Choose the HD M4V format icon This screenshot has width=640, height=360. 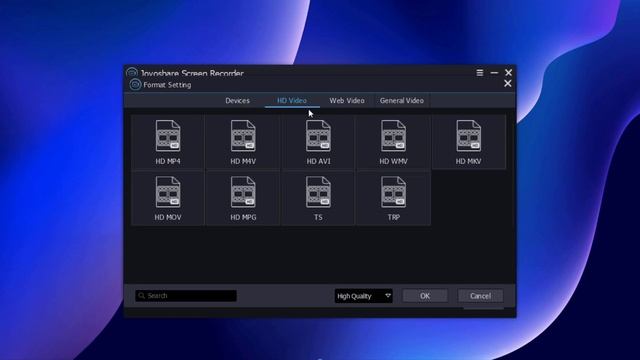pos(243,136)
